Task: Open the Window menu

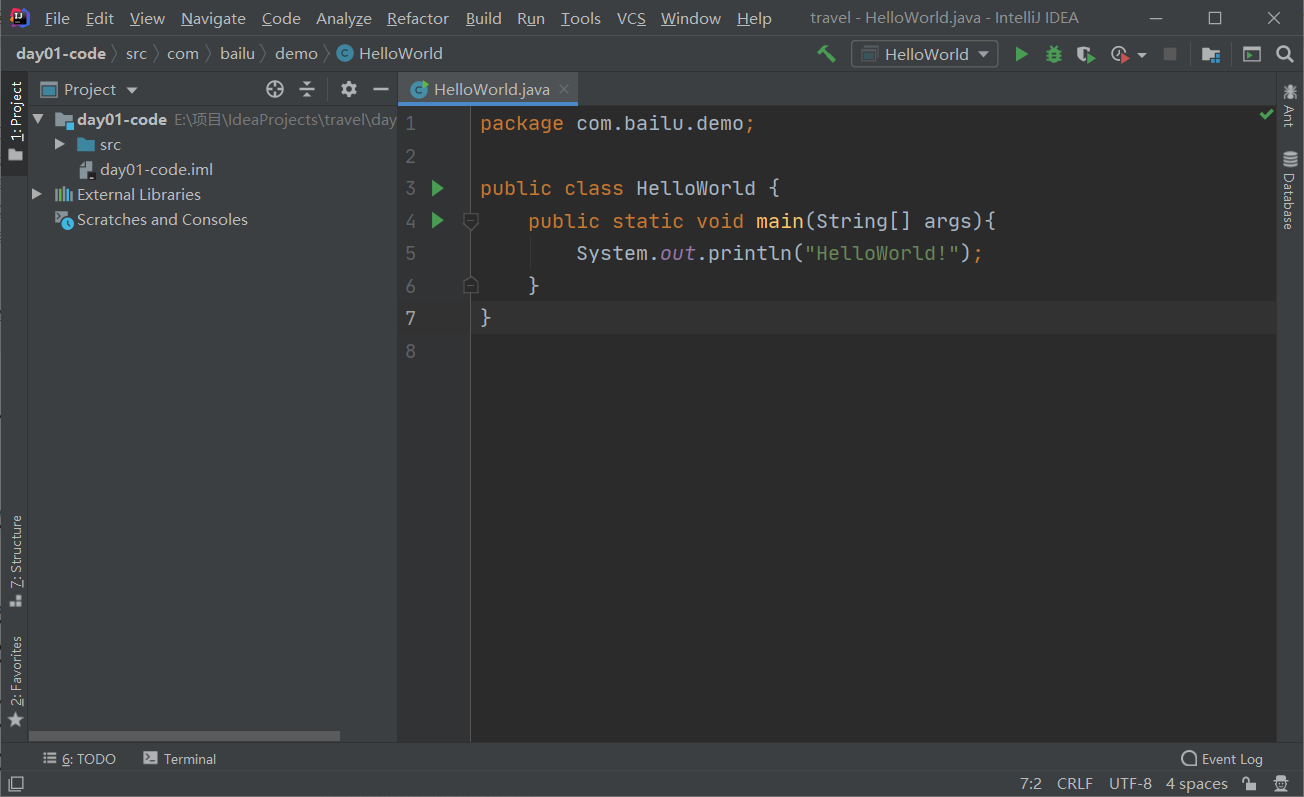Action: (691, 19)
